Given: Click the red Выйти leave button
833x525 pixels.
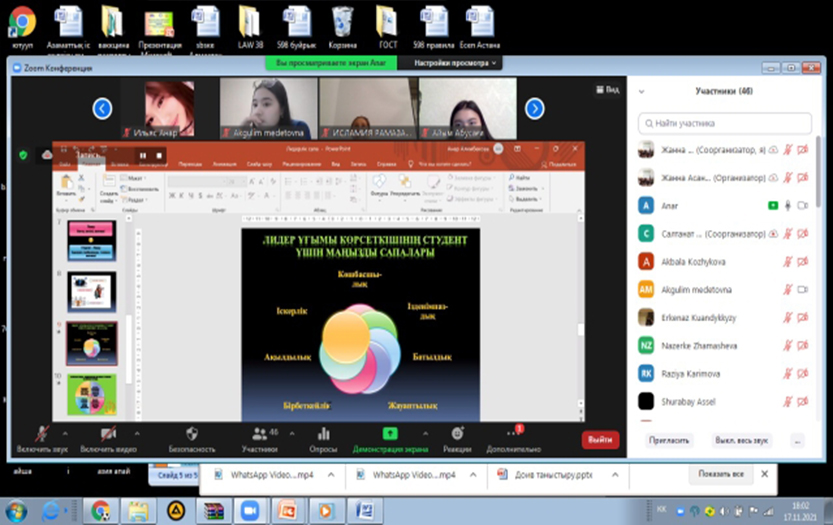Looking at the screenshot, I should coord(600,439).
